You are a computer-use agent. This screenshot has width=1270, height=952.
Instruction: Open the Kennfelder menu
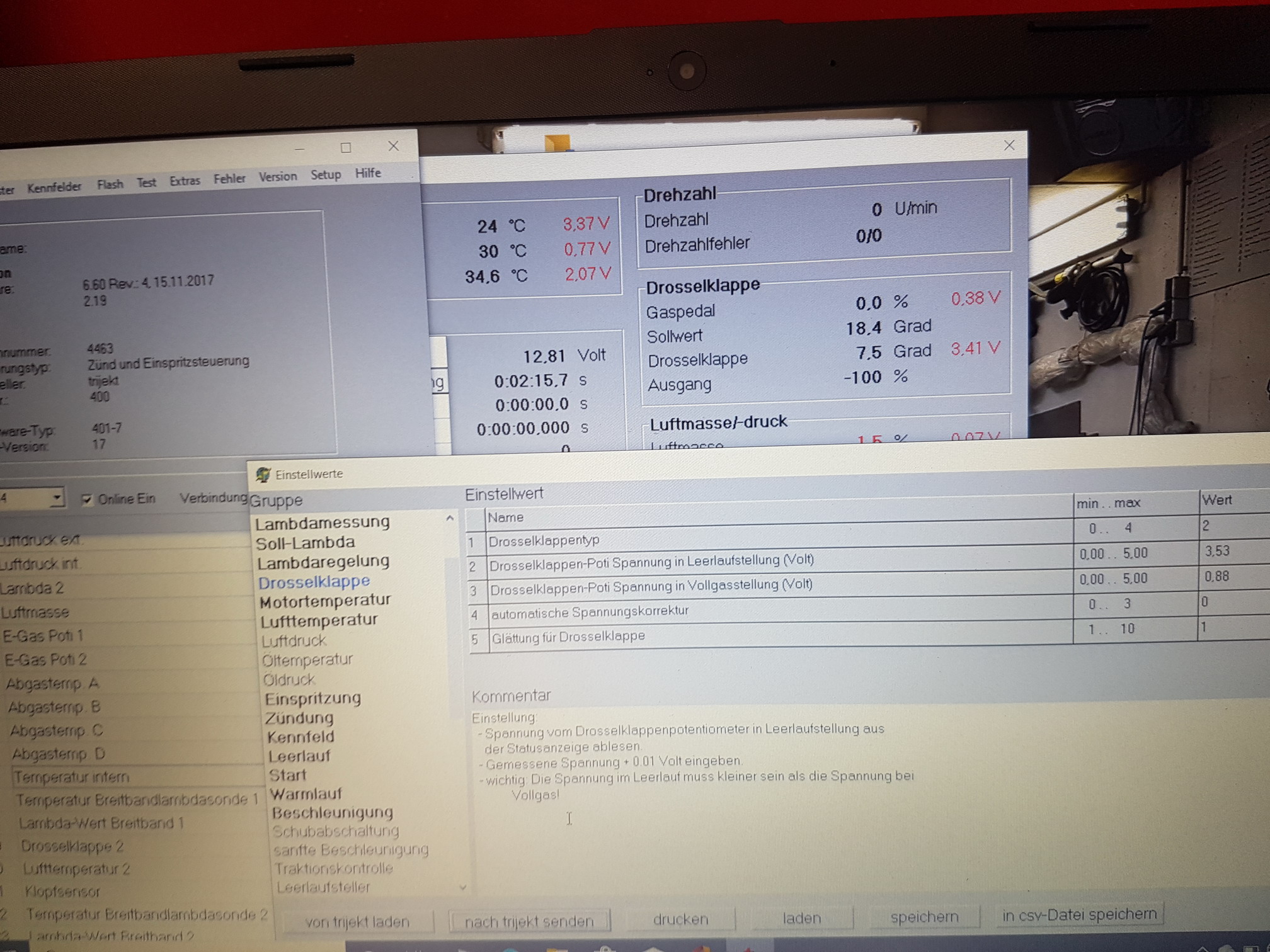(54, 187)
